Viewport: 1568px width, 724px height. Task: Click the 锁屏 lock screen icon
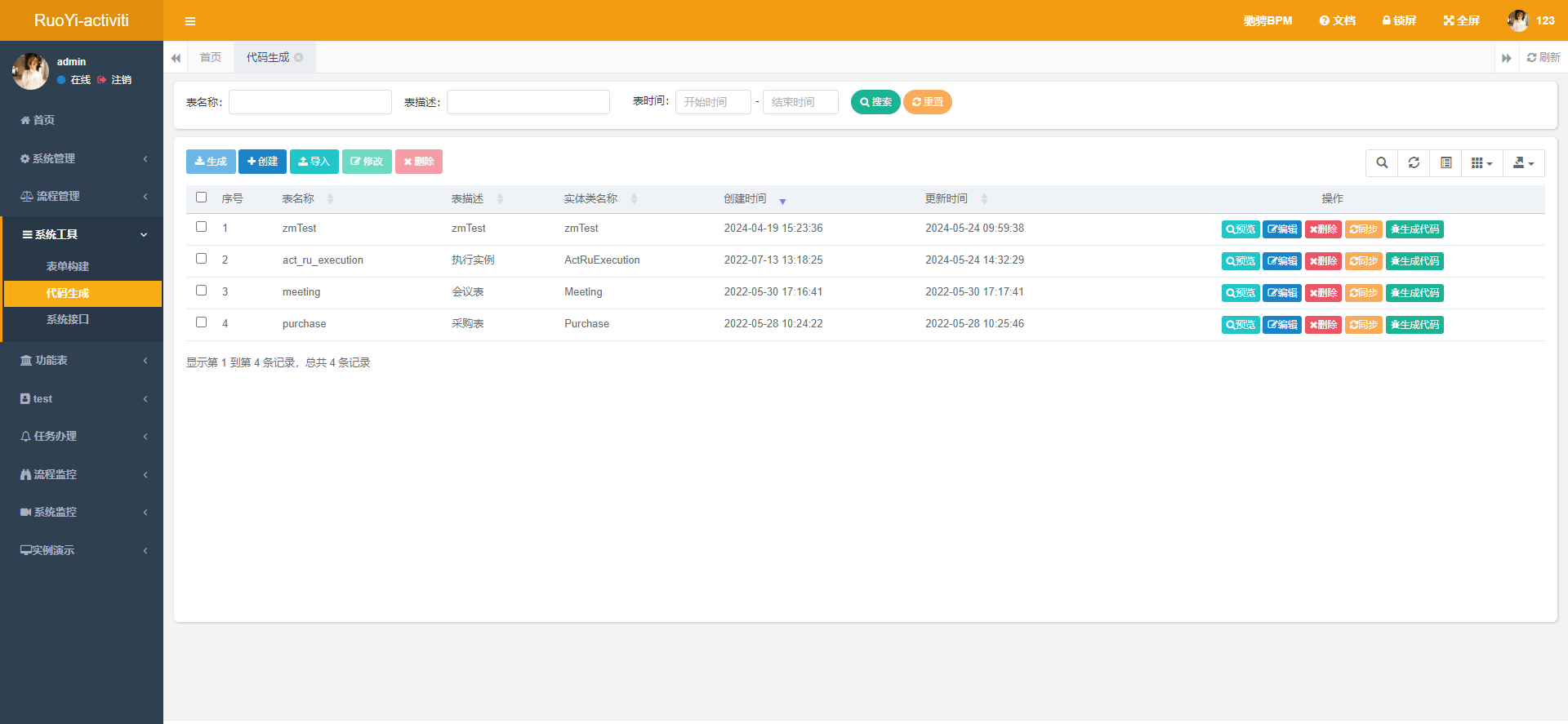[1399, 20]
